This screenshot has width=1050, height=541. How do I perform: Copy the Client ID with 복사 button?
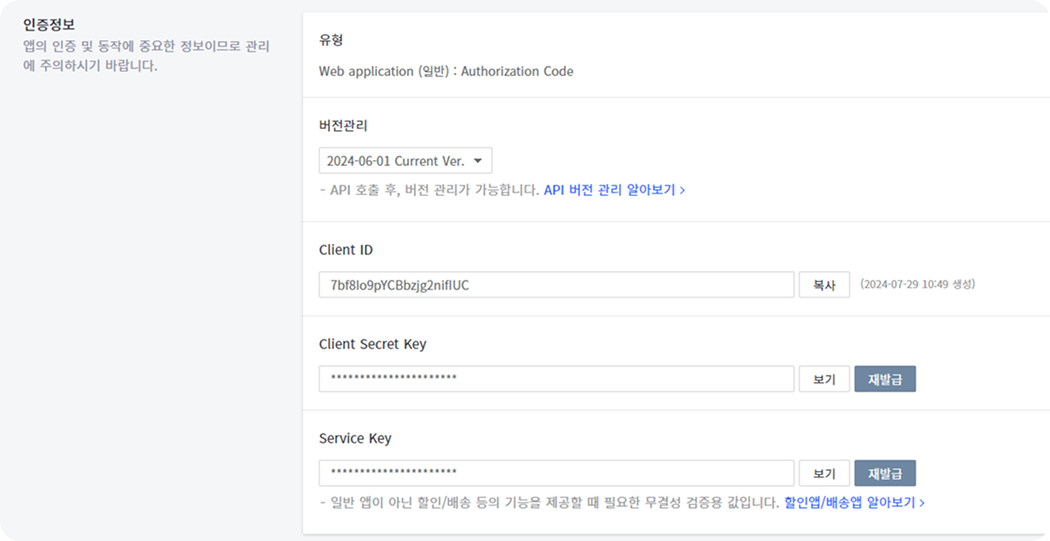[x=824, y=285]
